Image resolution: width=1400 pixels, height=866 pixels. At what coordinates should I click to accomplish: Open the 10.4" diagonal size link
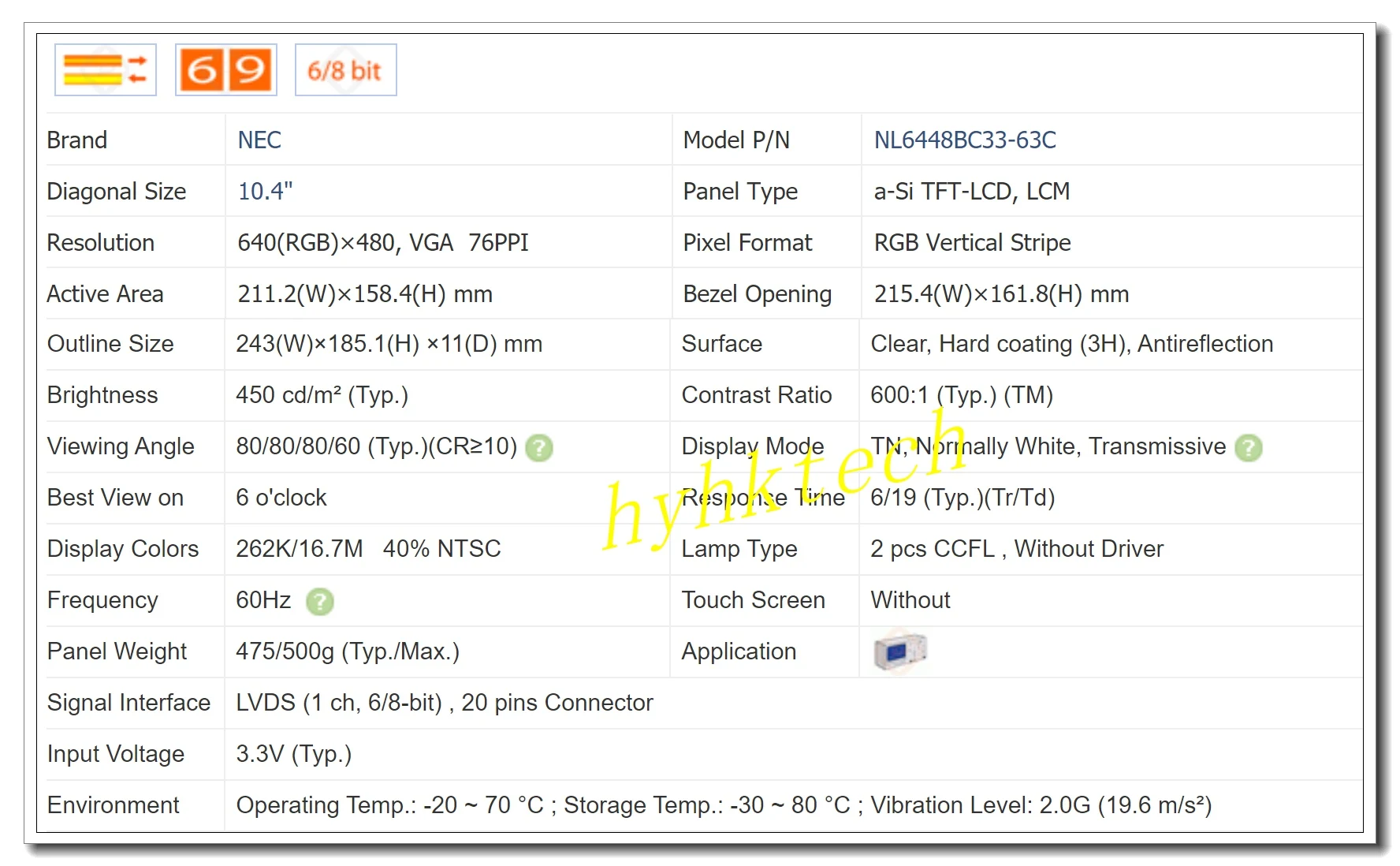[x=265, y=192]
